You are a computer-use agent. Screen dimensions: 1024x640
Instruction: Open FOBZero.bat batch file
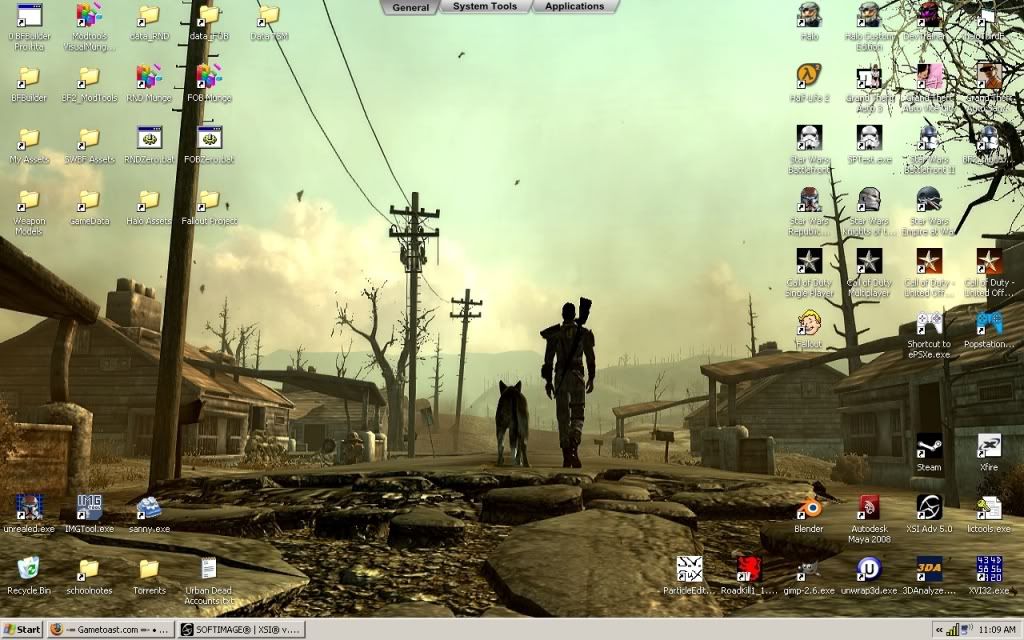(x=209, y=144)
